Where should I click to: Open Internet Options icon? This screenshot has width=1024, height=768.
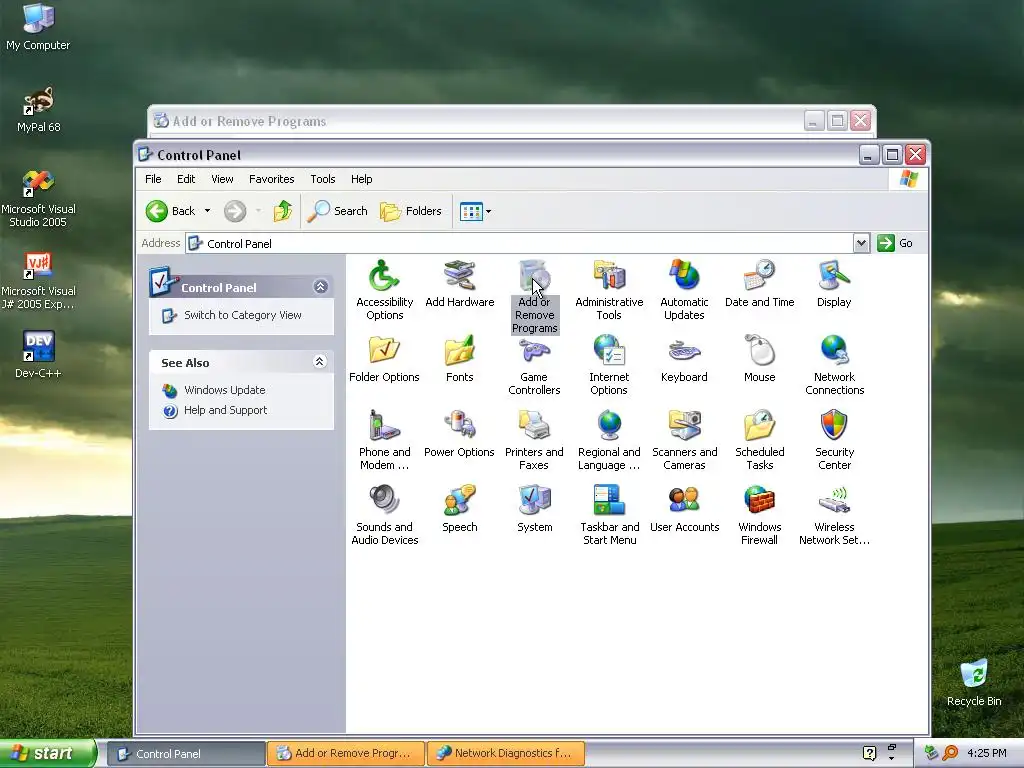[x=609, y=364]
